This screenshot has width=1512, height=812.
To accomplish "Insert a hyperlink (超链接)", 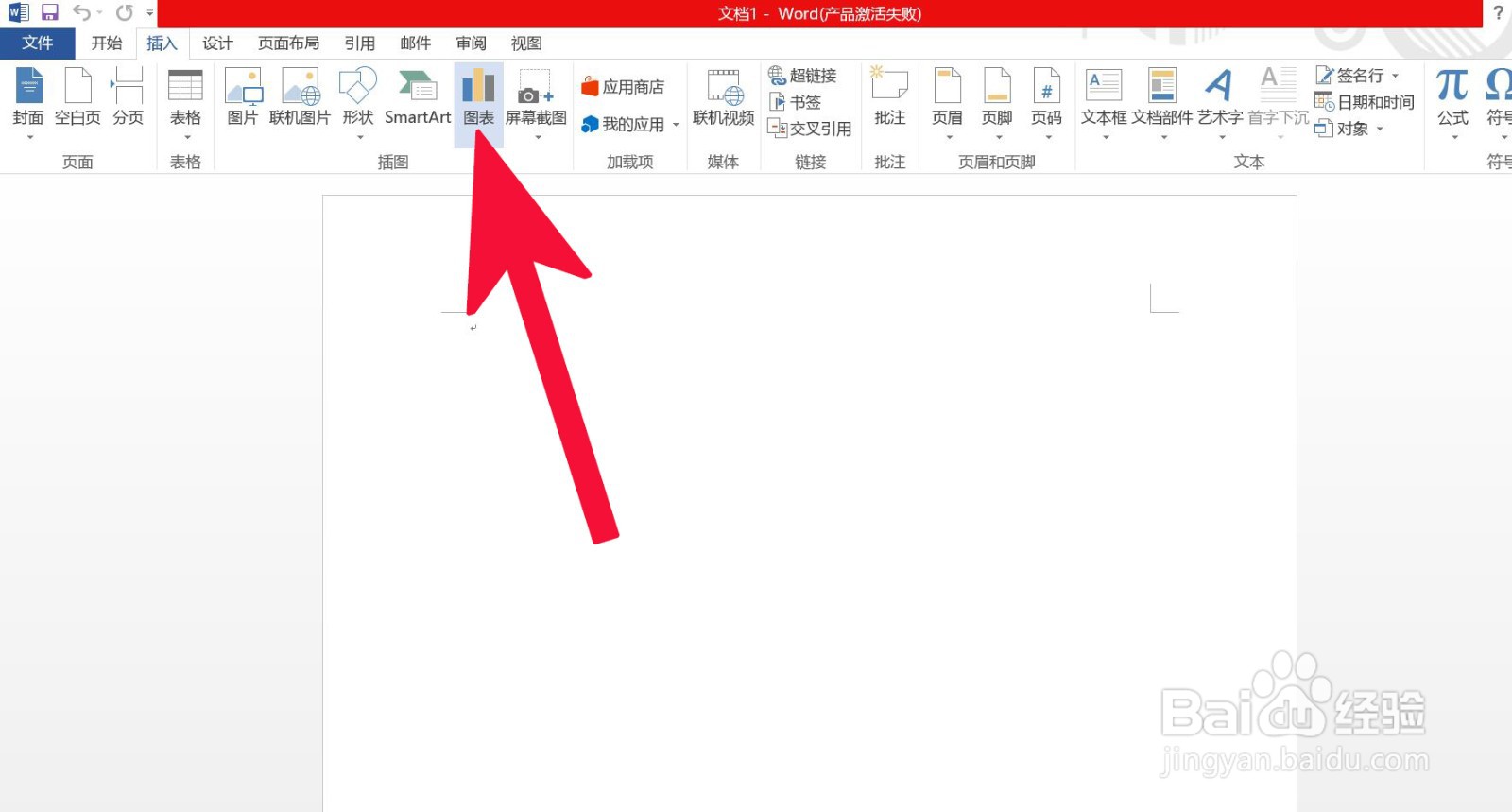I will [x=803, y=76].
